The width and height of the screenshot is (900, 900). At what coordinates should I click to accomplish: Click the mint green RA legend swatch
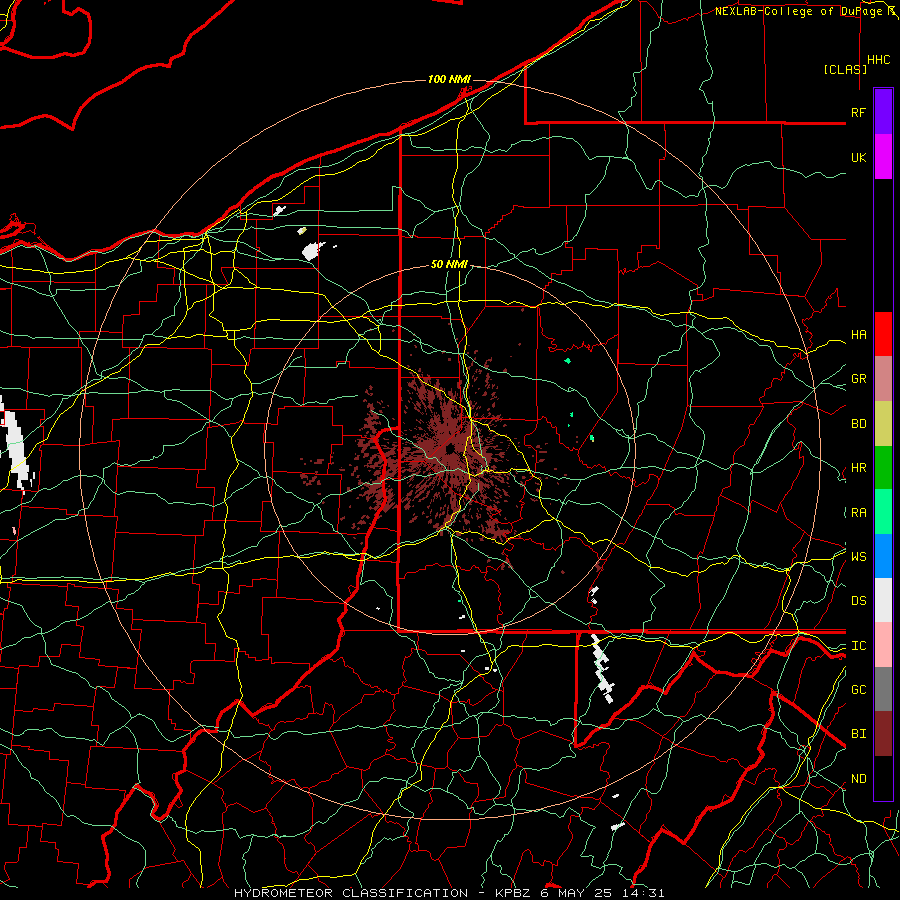(883, 512)
